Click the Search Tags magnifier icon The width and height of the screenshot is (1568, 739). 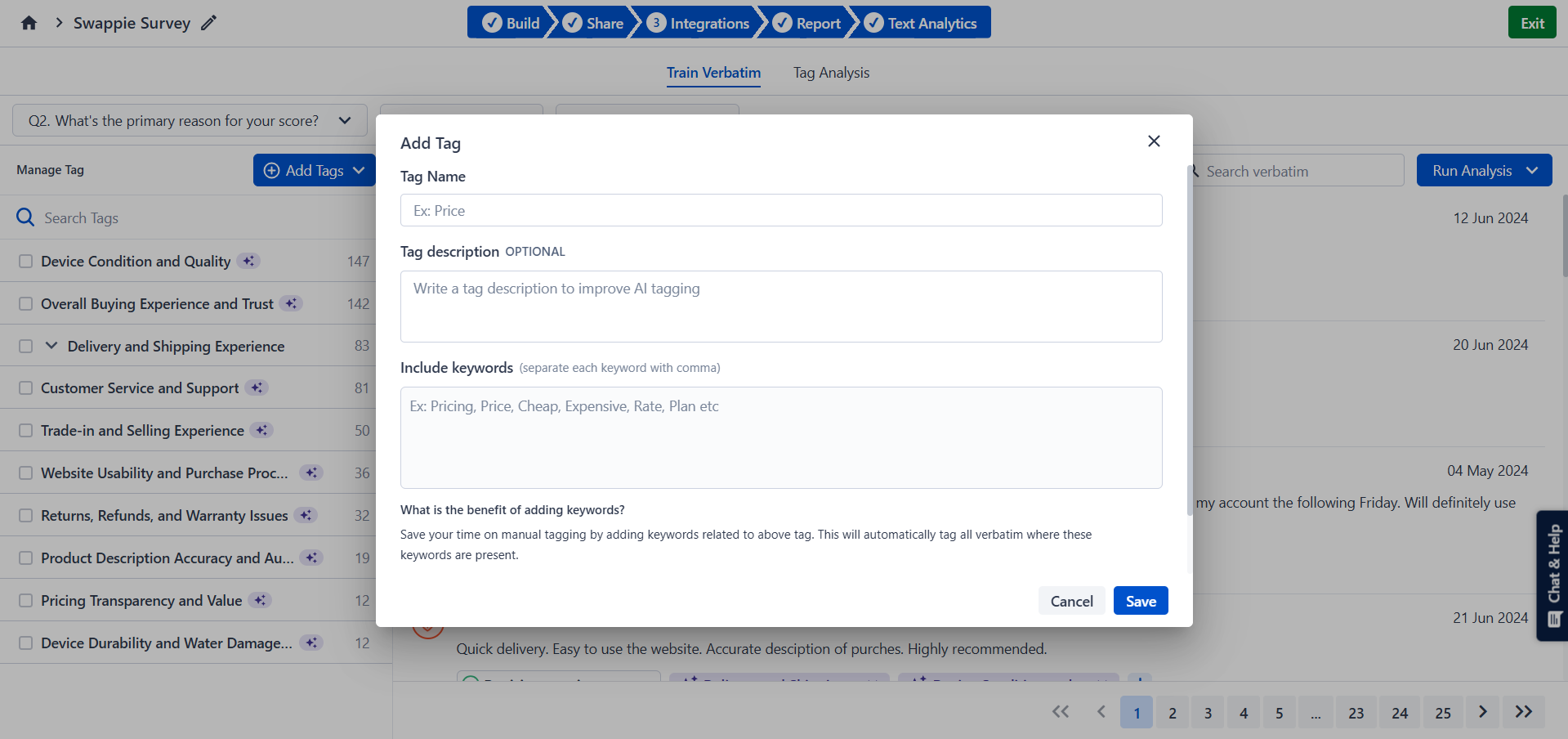pos(25,217)
